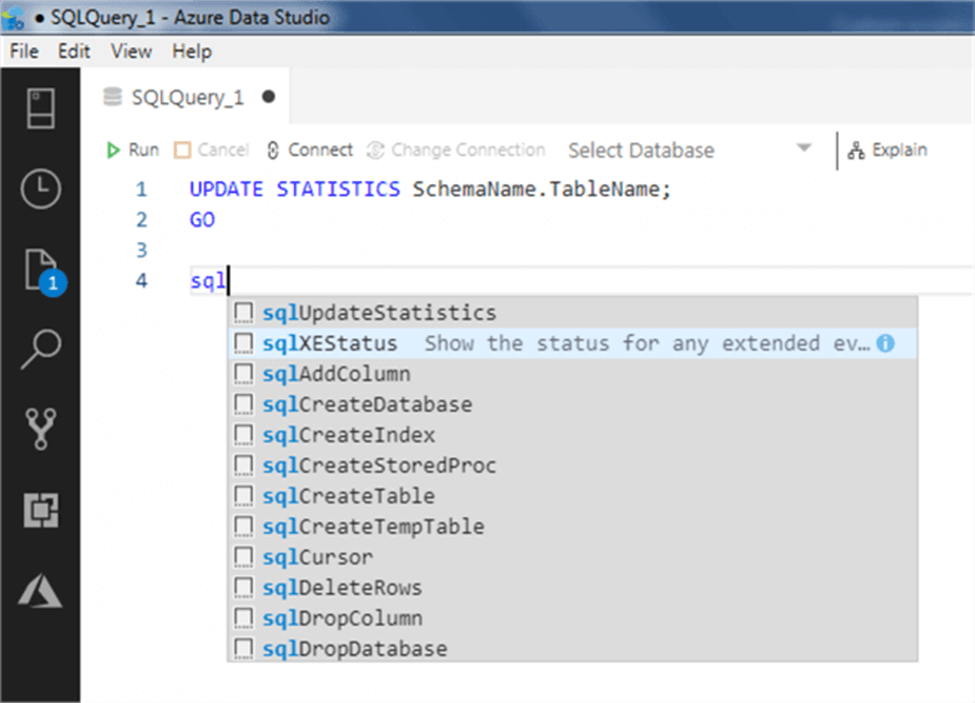Open the View menu
The width and height of the screenshot is (975, 703).
pyautogui.click(x=131, y=51)
